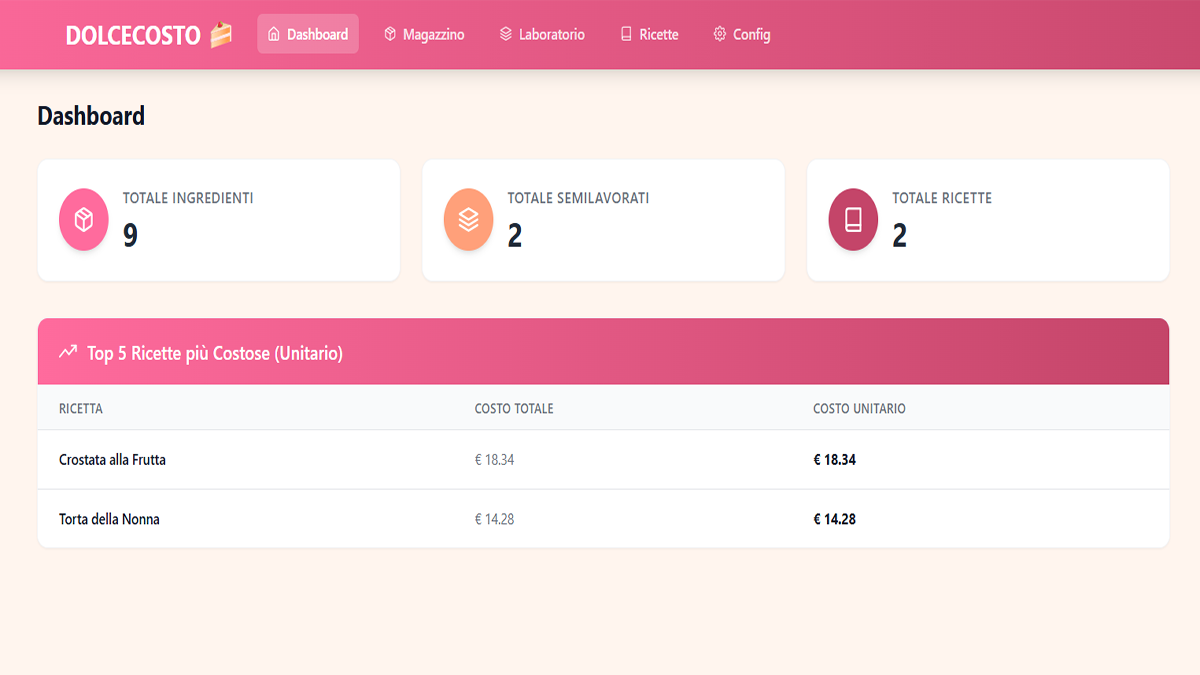Click the trending-up arrow icon in Top 5 header
The image size is (1200, 675).
coord(68,352)
